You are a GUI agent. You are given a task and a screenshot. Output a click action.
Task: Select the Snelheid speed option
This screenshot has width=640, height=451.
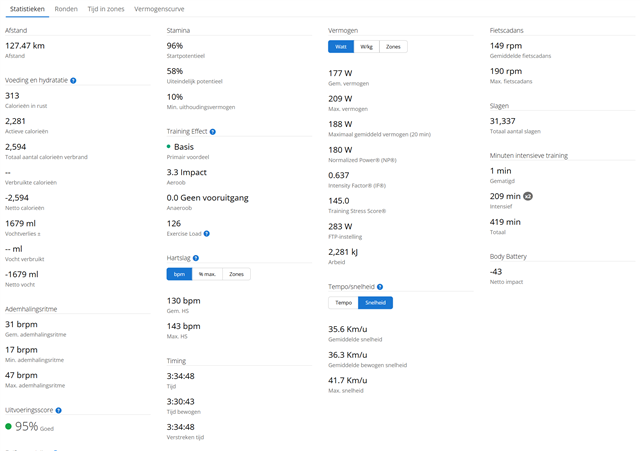375,303
